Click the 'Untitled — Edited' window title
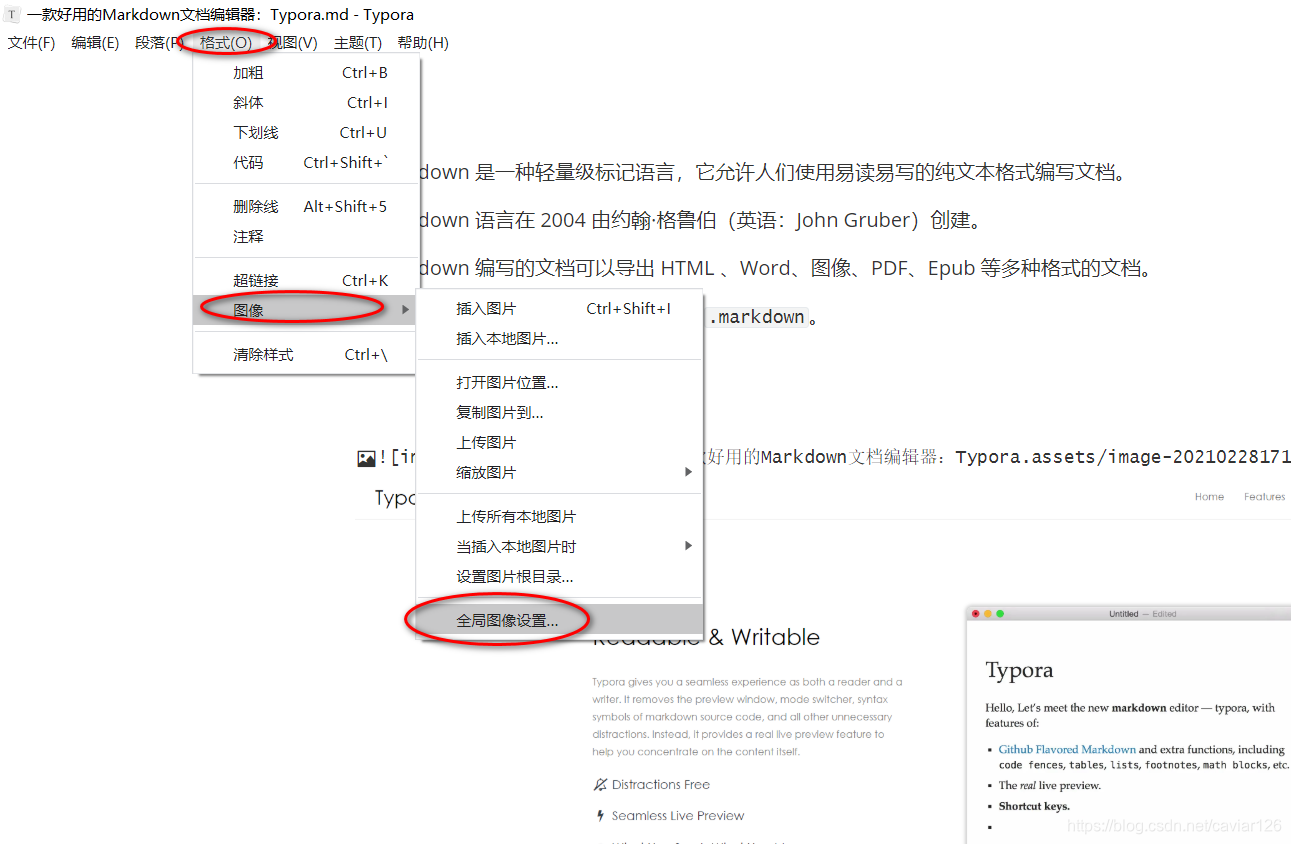 (x=1143, y=614)
